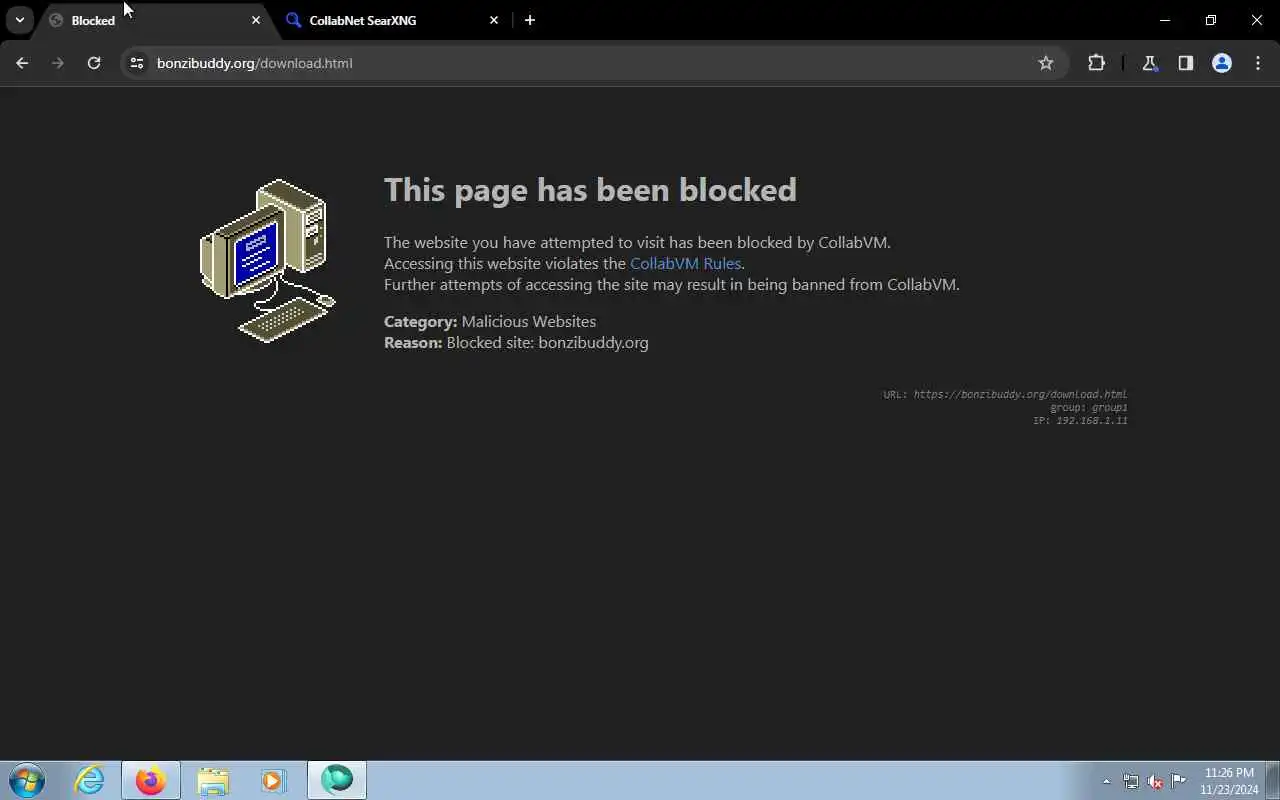Open Action Center flag icon

tap(1179, 781)
